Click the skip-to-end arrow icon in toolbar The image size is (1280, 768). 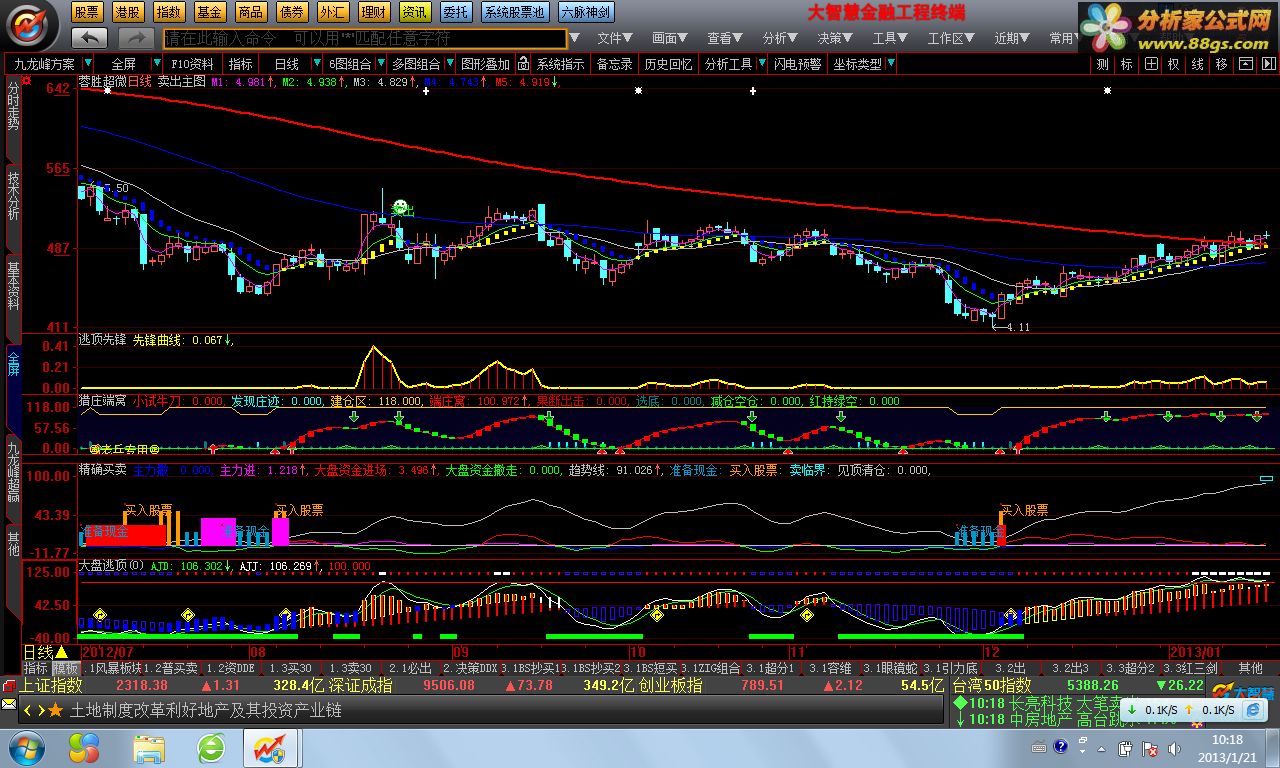pos(1268,63)
